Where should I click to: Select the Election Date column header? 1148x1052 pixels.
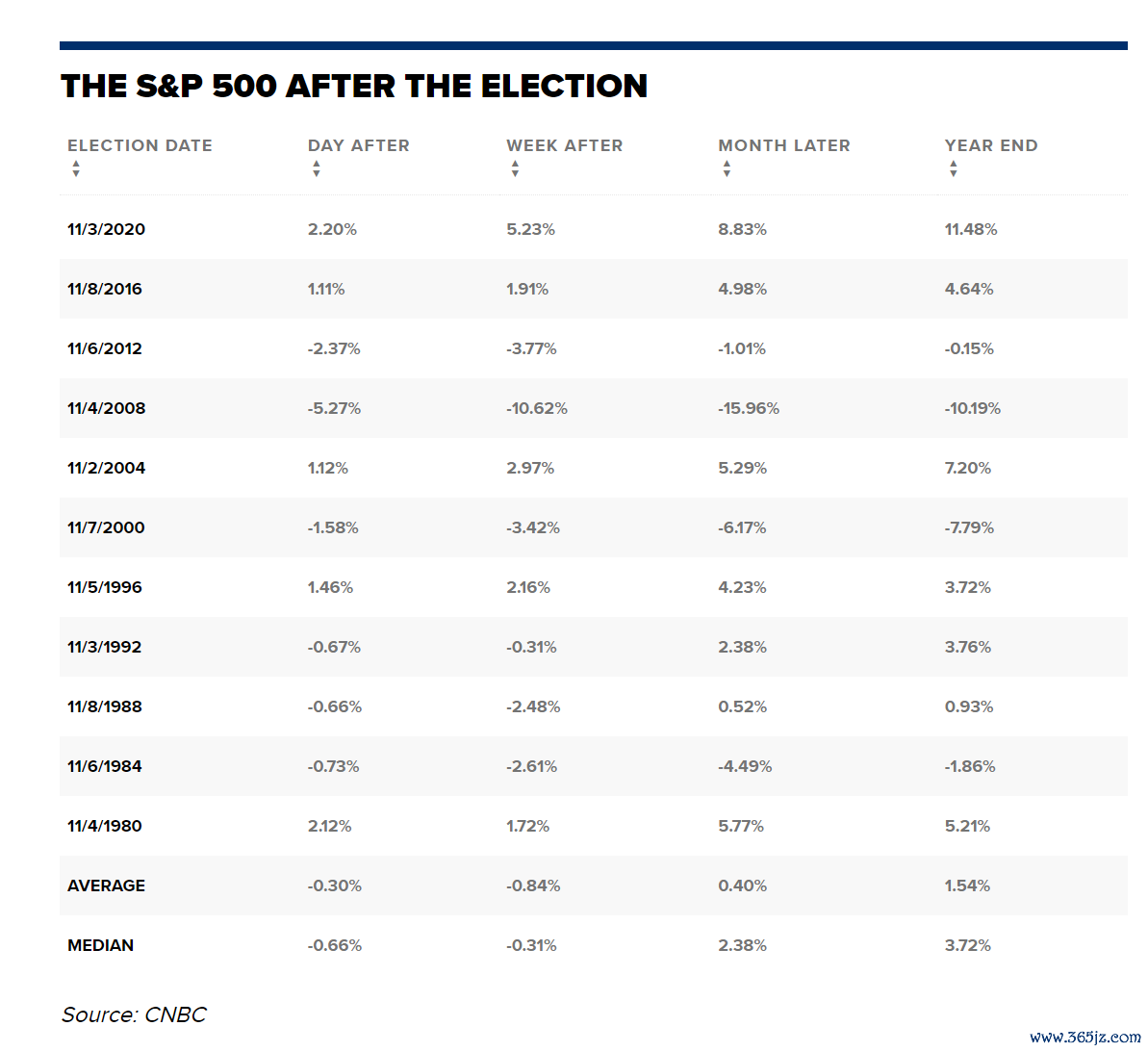tap(140, 145)
